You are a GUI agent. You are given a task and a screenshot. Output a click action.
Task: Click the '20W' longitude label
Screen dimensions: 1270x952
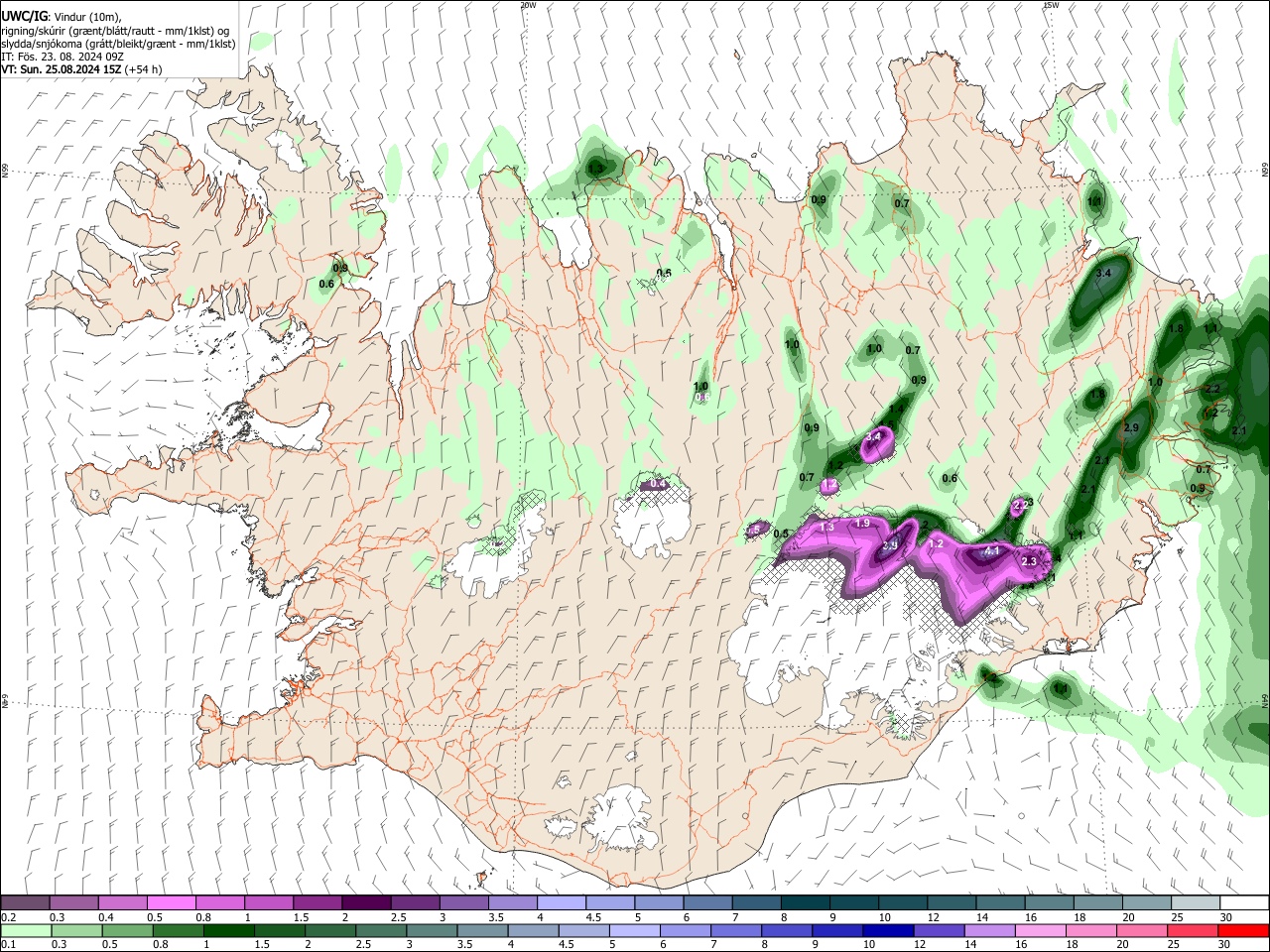(x=528, y=5)
